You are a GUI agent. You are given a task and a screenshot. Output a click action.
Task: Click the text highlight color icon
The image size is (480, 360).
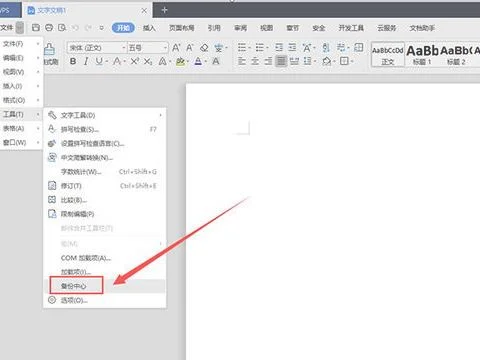click(x=180, y=61)
